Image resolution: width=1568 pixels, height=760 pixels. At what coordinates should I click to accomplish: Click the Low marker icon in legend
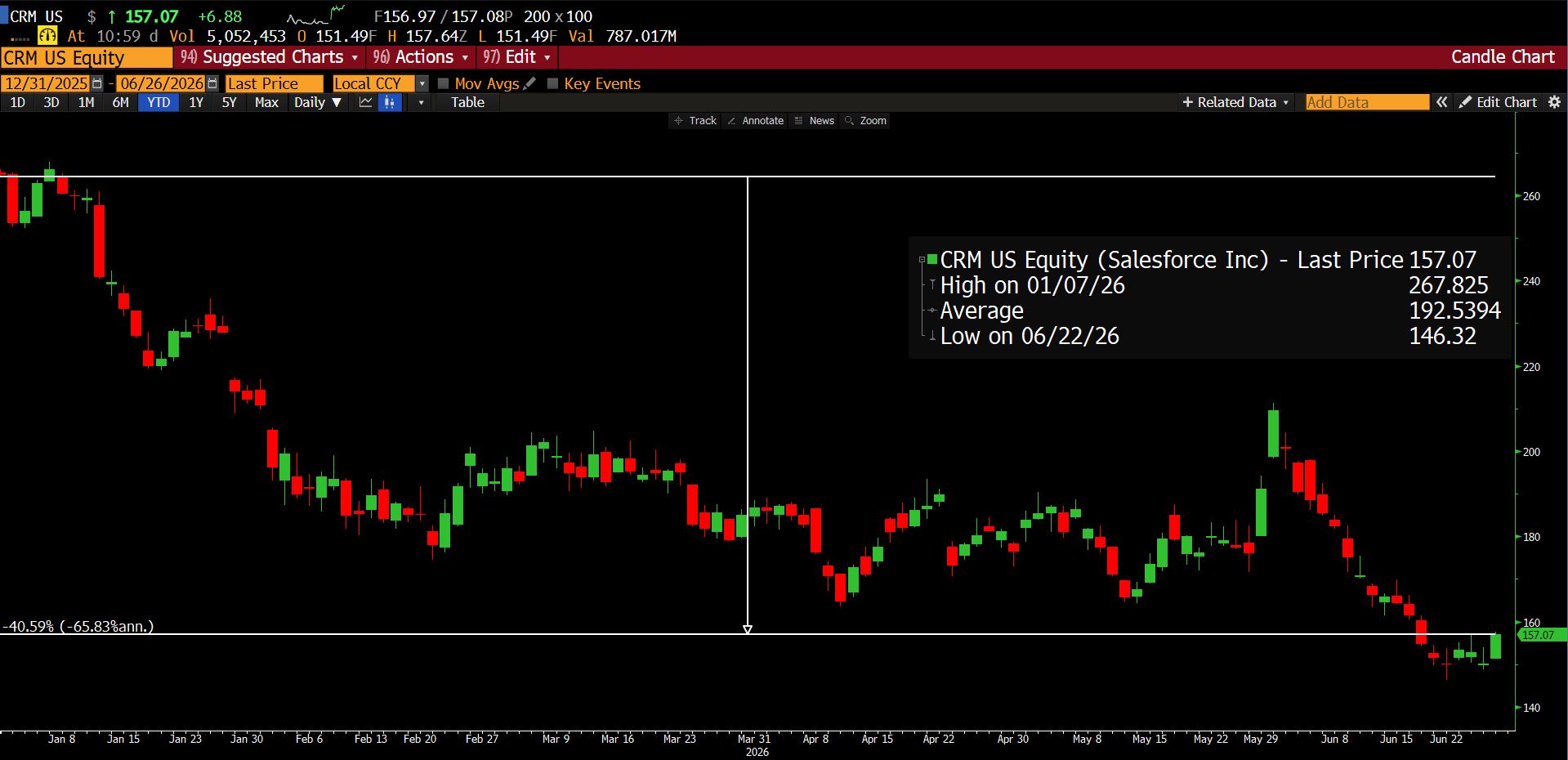pos(932,336)
